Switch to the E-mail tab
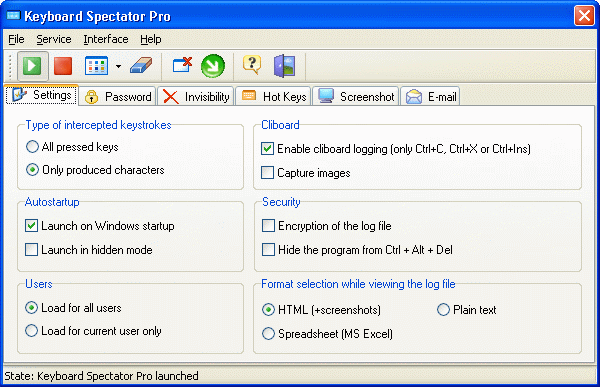 click(430, 96)
